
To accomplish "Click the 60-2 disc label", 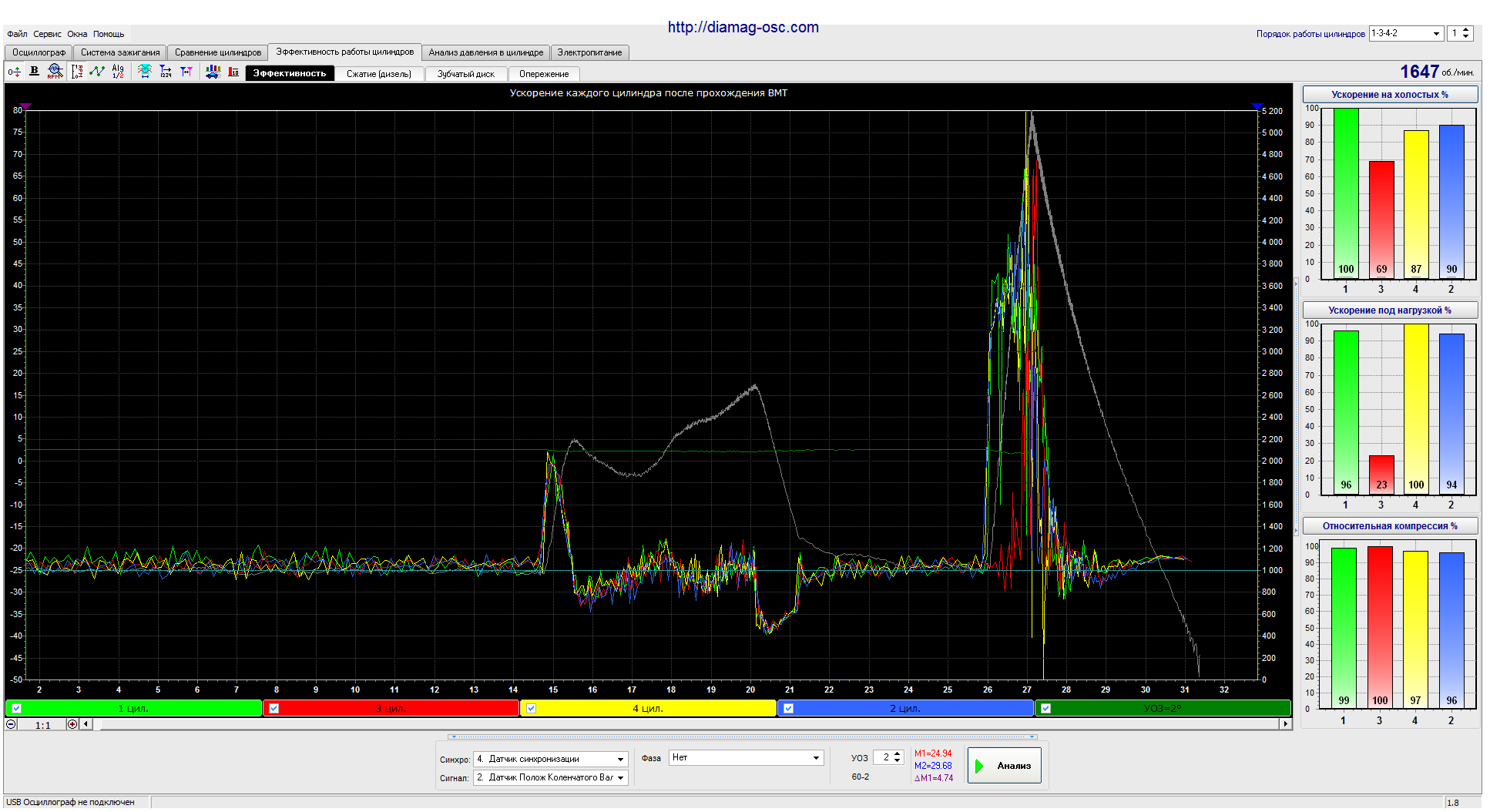I will point(860,777).
